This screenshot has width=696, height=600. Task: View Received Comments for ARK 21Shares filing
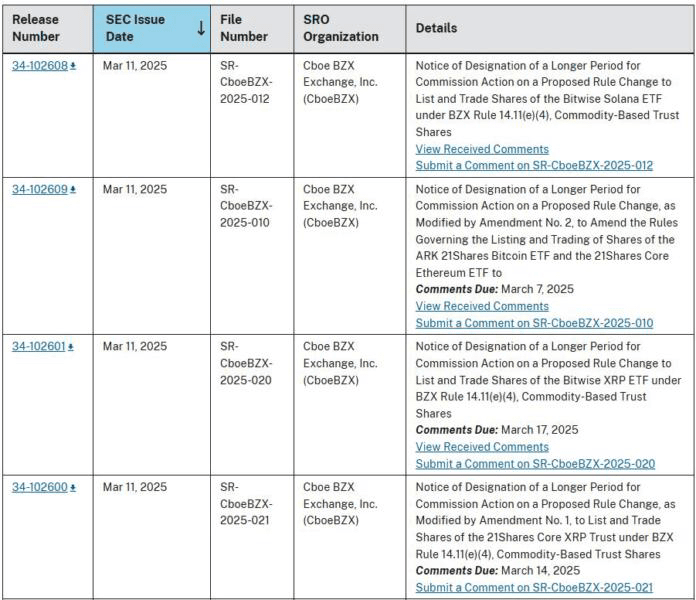pos(482,306)
